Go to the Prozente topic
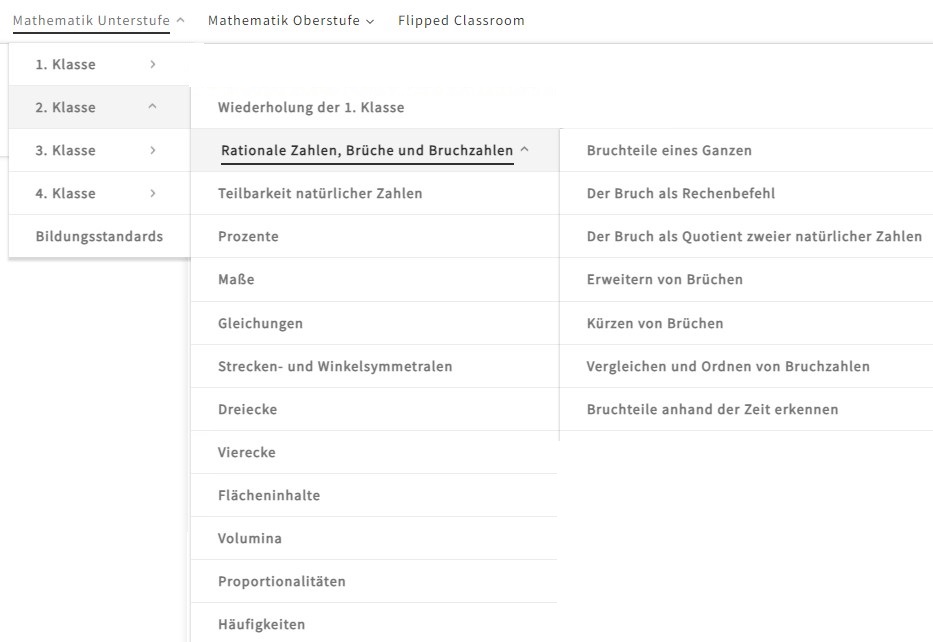The height and width of the screenshot is (642, 933). pyautogui.click(x=248, y=237)
